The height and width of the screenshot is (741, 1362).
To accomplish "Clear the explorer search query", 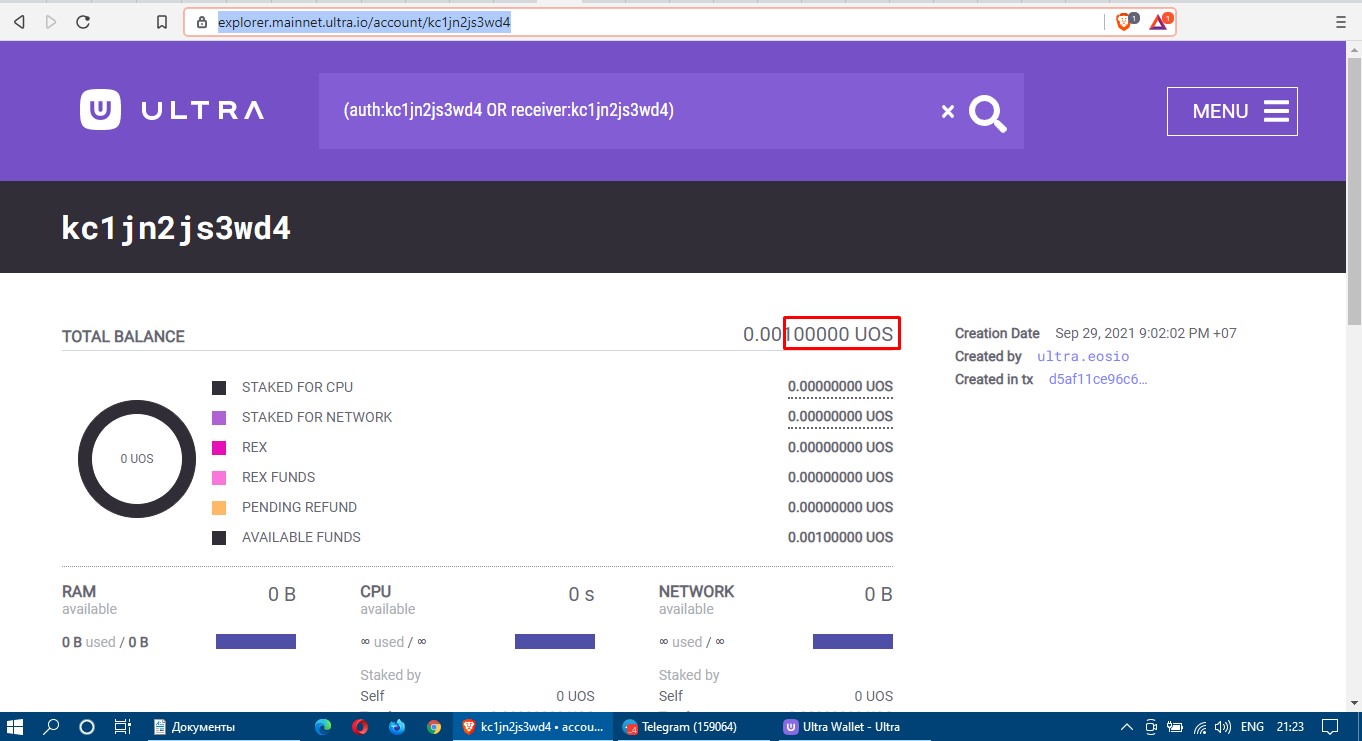I will [x=948, y=111].
